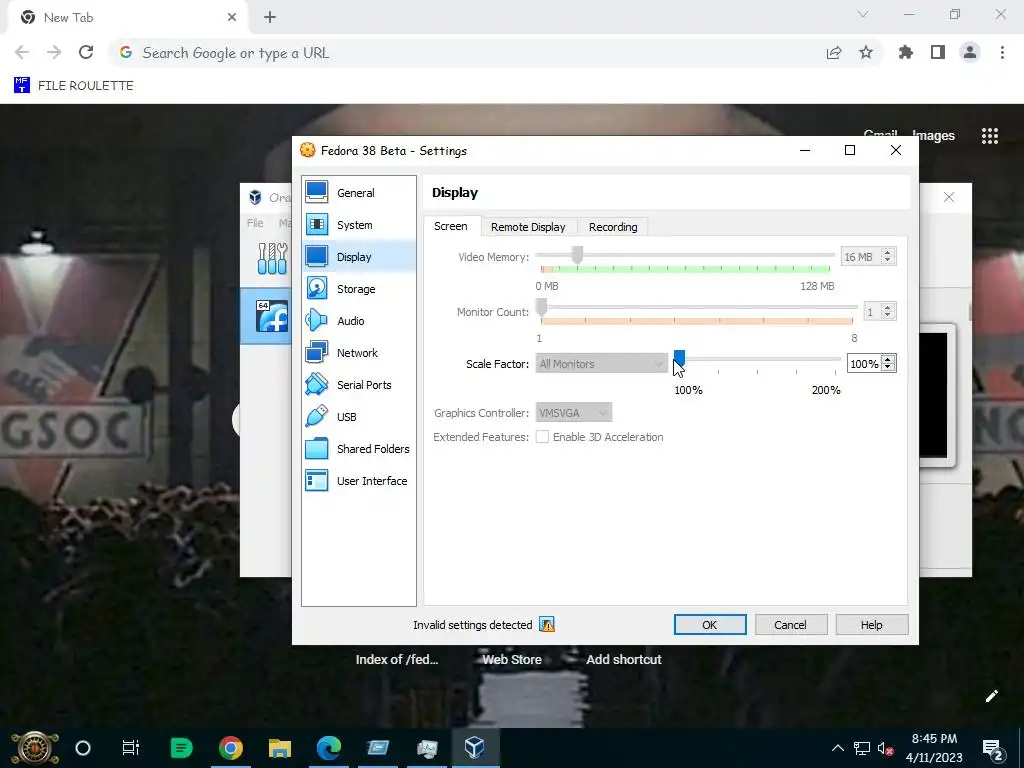Open the User Interface settings category
Viewport: 1024px width, 768px height.
click(x=359, y=481)
